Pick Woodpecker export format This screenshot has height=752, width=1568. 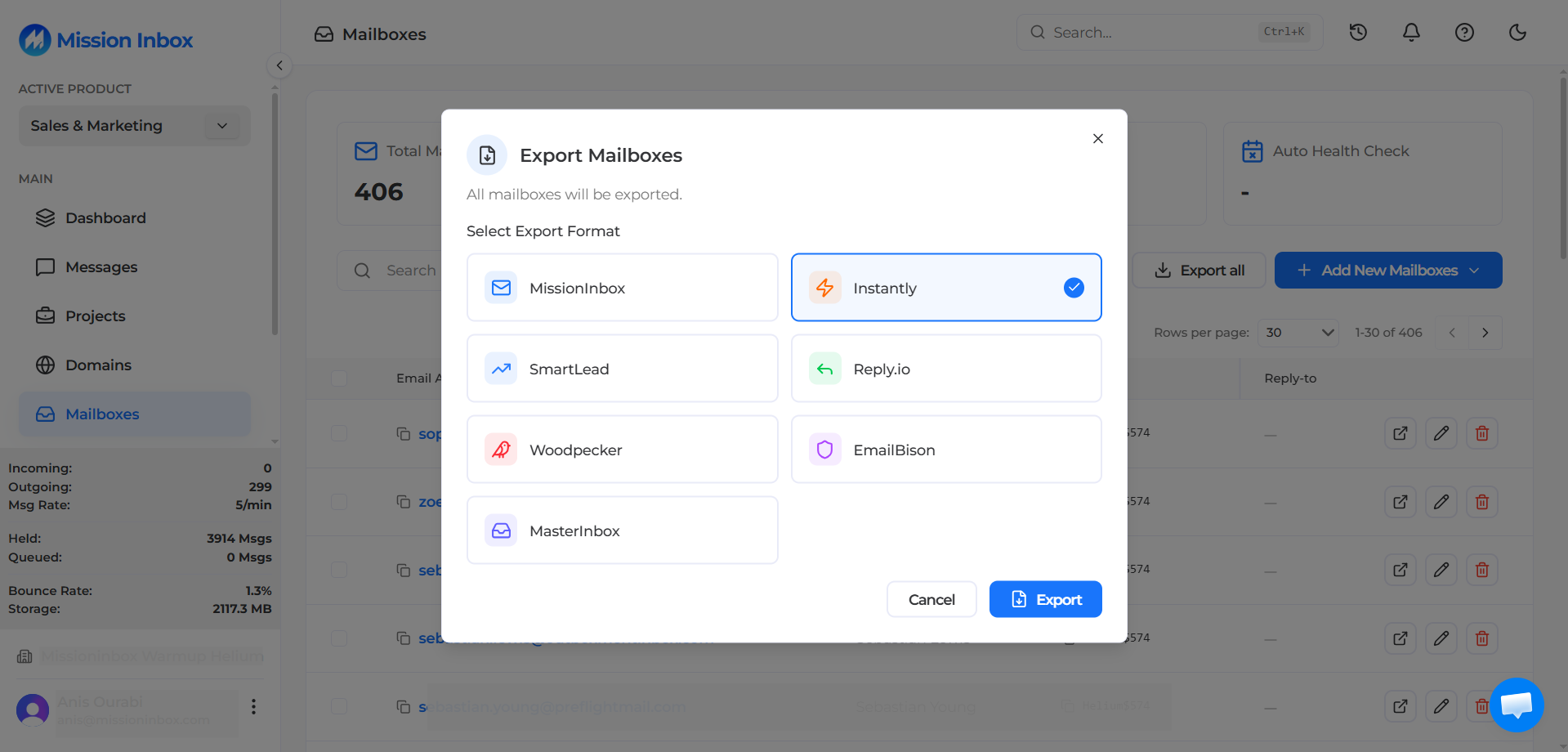(x=622, y=450)
